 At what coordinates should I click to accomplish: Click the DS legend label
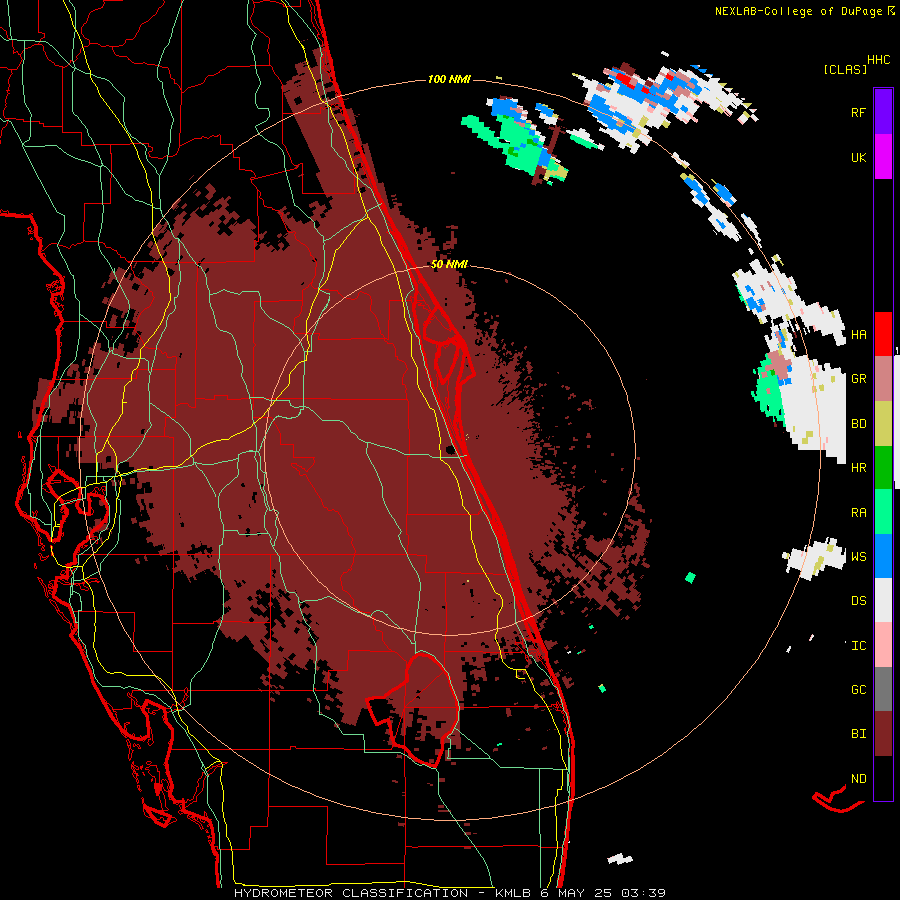click(858, 600)
